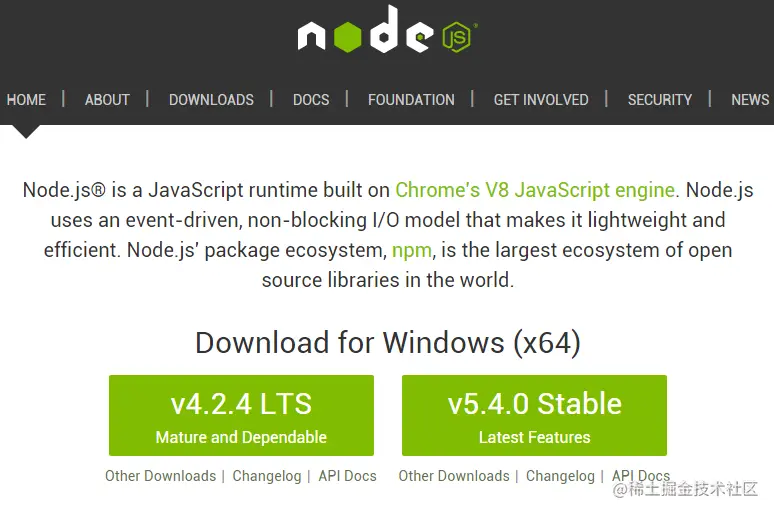
Task: Navigate to FOUNDATION
Action: click(411, 100)
